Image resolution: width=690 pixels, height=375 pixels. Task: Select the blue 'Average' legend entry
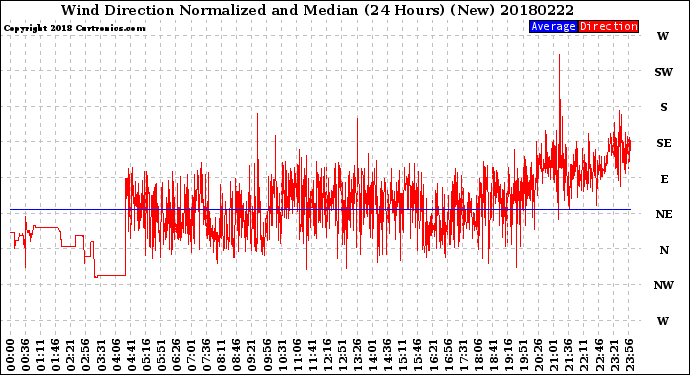554,26
